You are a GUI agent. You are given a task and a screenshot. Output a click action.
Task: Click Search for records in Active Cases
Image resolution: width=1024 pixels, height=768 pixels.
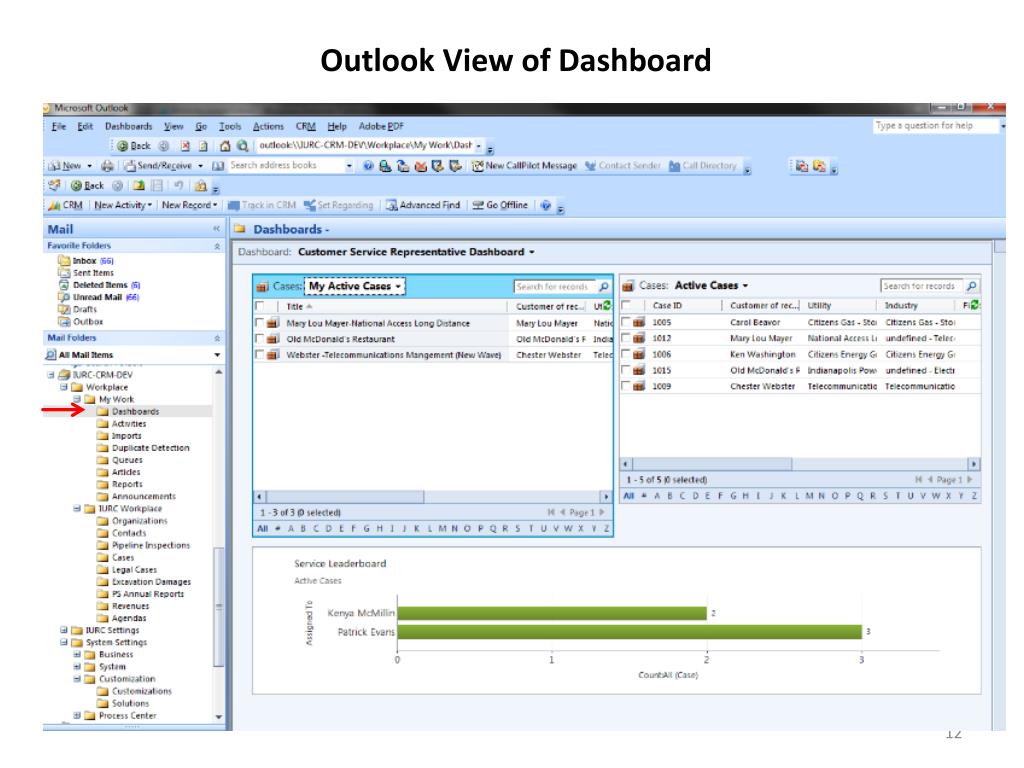coord(922,286)
